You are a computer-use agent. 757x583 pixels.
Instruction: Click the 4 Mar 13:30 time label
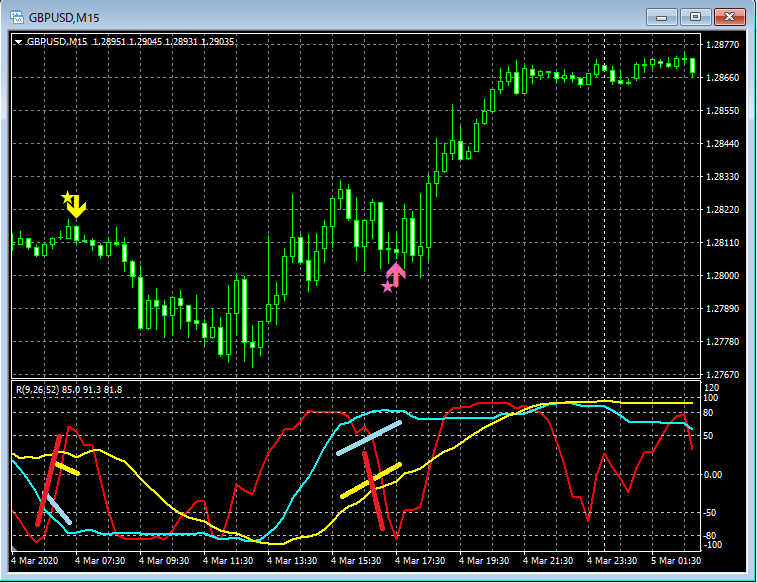coord(292,561)
